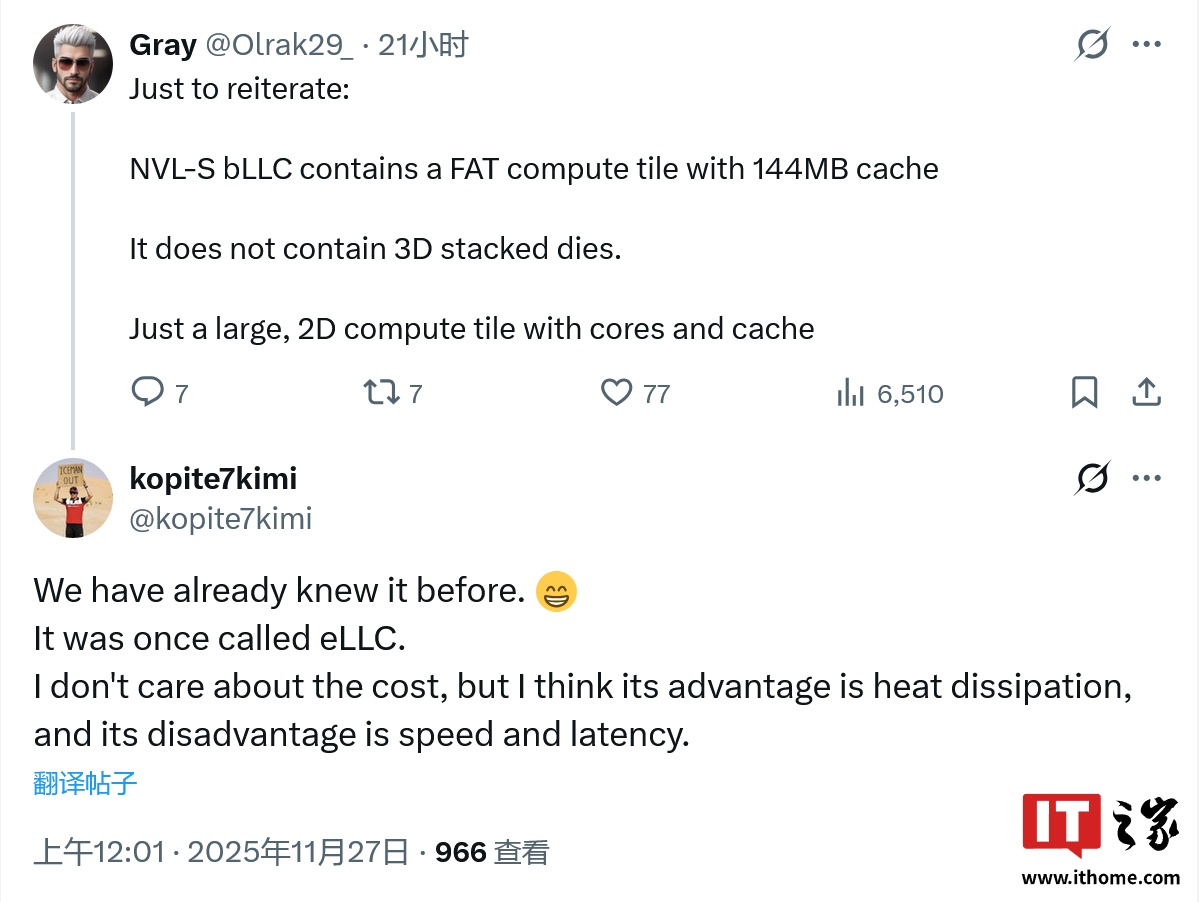Open more options menu on Gray's post
The image size is (1200, 902).
(x=1146, y=45)
